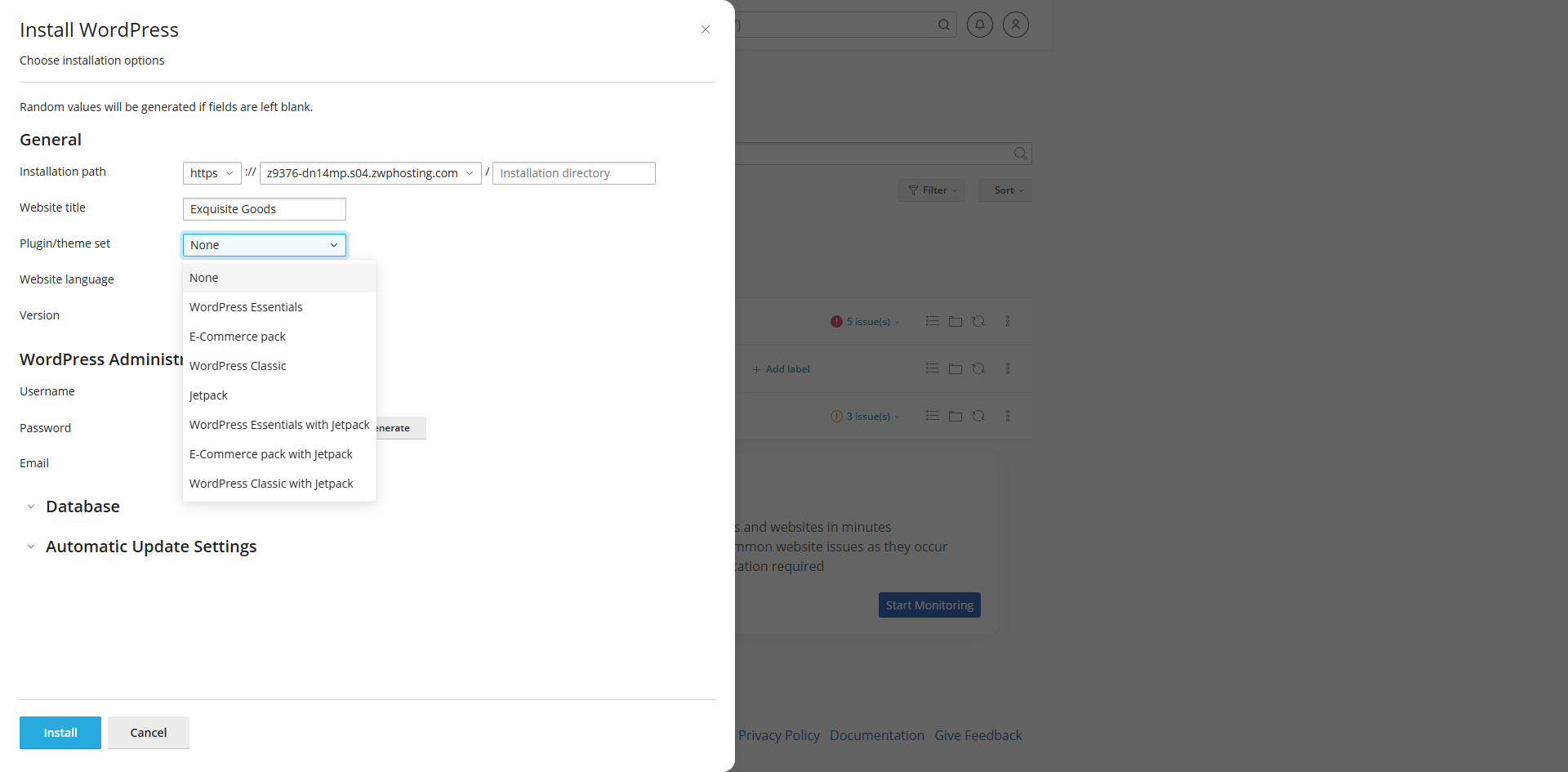Click the Website title field
The width and height of the screenshot is (1568, 772).
(x=265, y=209)
